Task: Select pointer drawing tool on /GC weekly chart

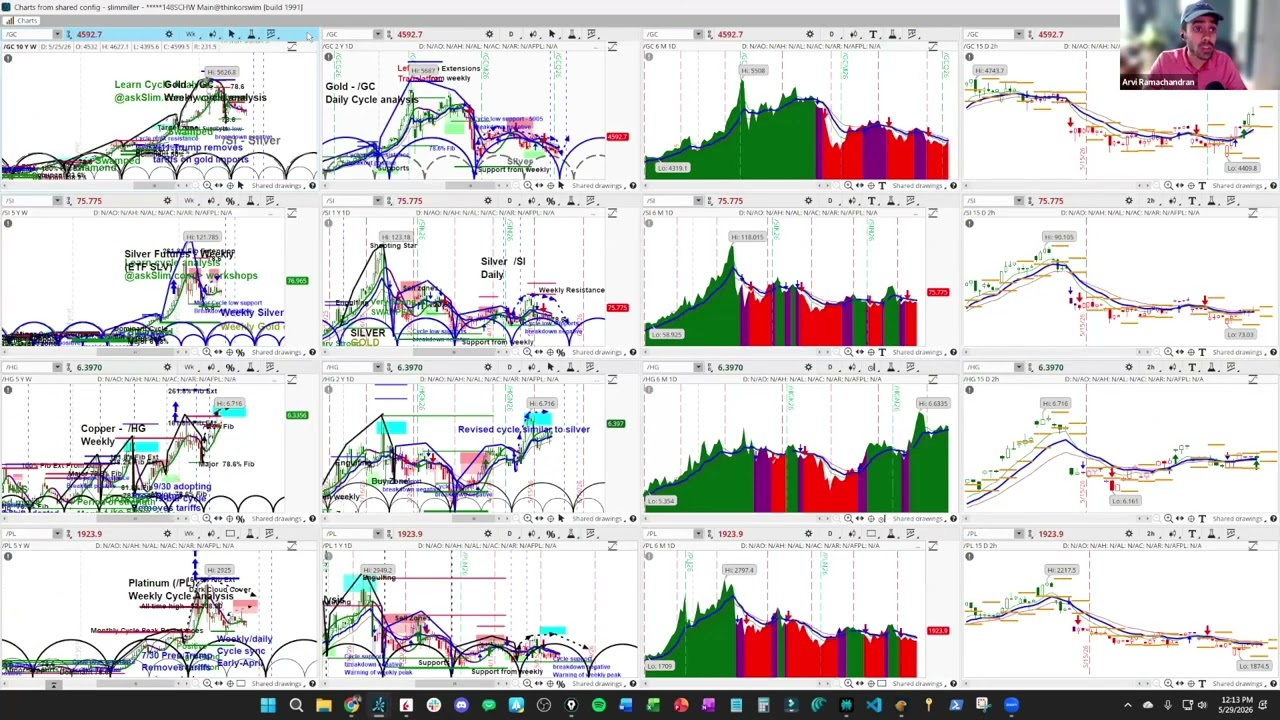Action: click(231, 34)
